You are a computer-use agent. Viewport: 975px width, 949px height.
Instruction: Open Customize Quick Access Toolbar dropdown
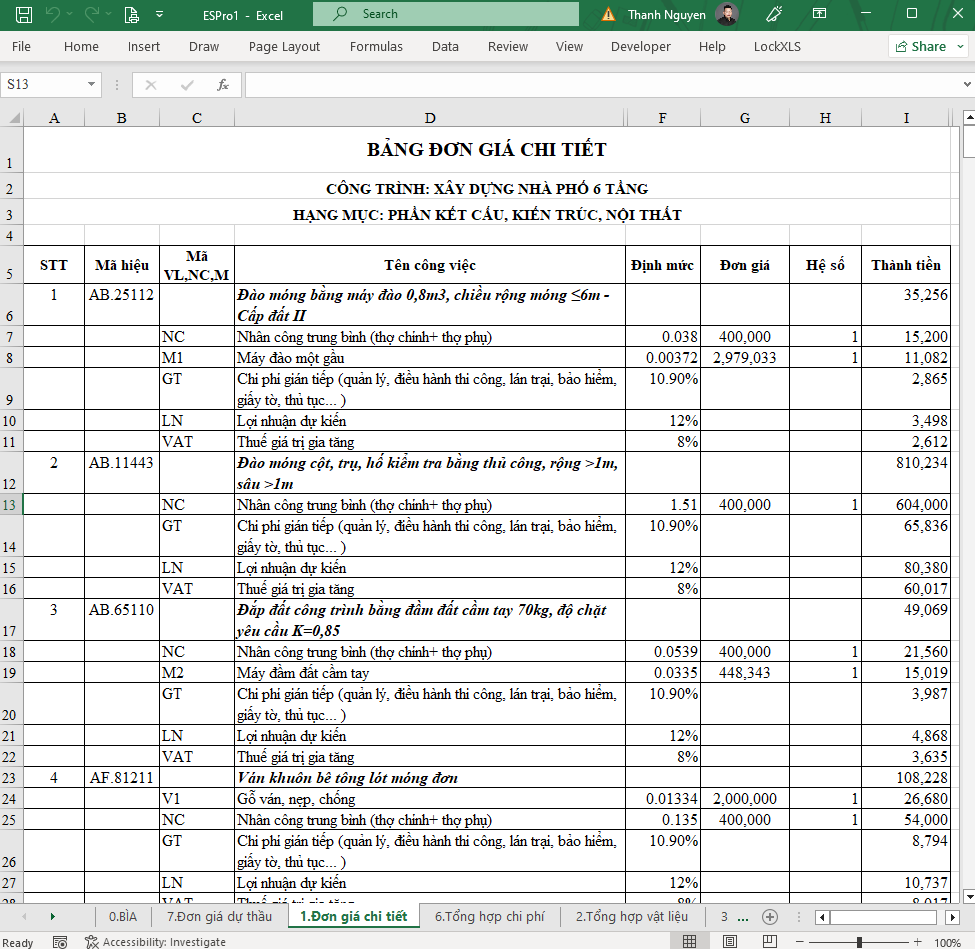(x=160, y=15)
